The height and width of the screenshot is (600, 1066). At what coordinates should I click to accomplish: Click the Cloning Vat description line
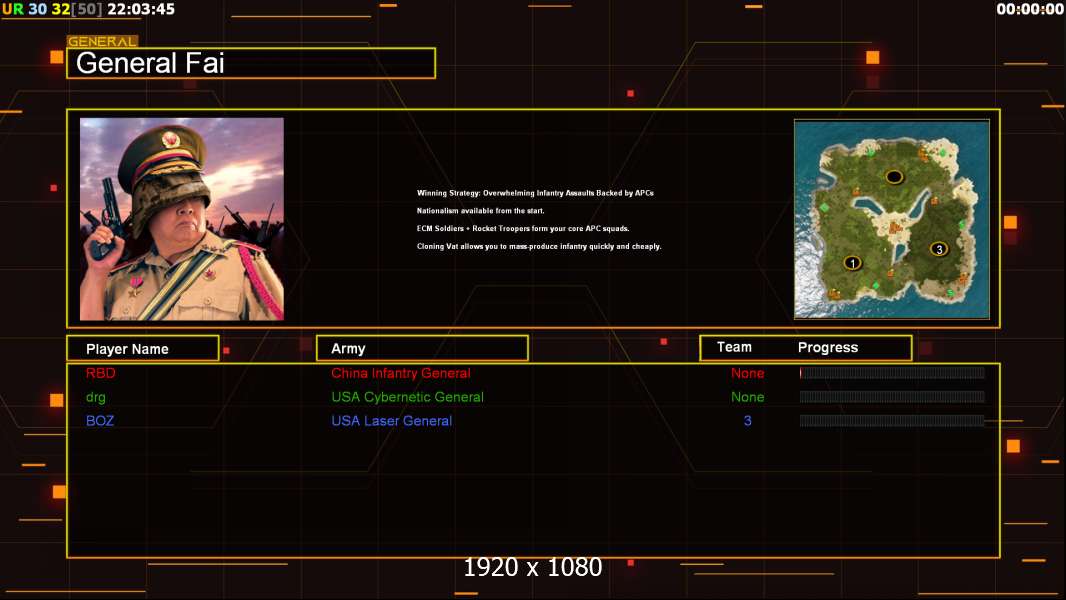[538, 246]
